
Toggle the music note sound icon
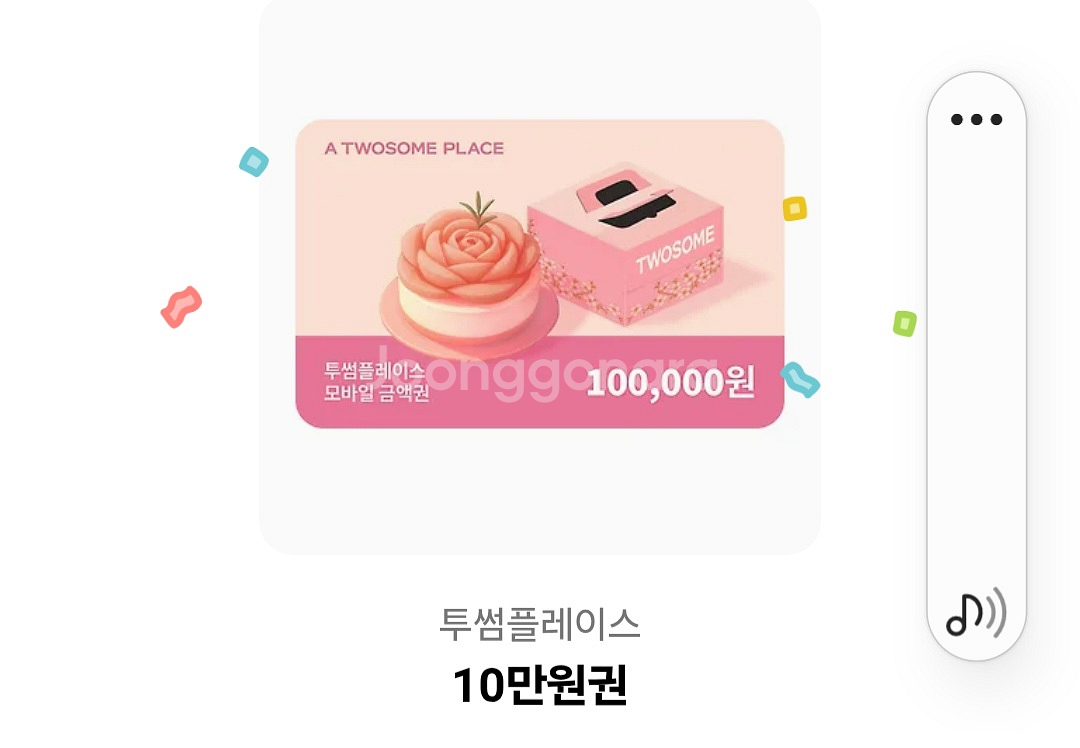976,614
